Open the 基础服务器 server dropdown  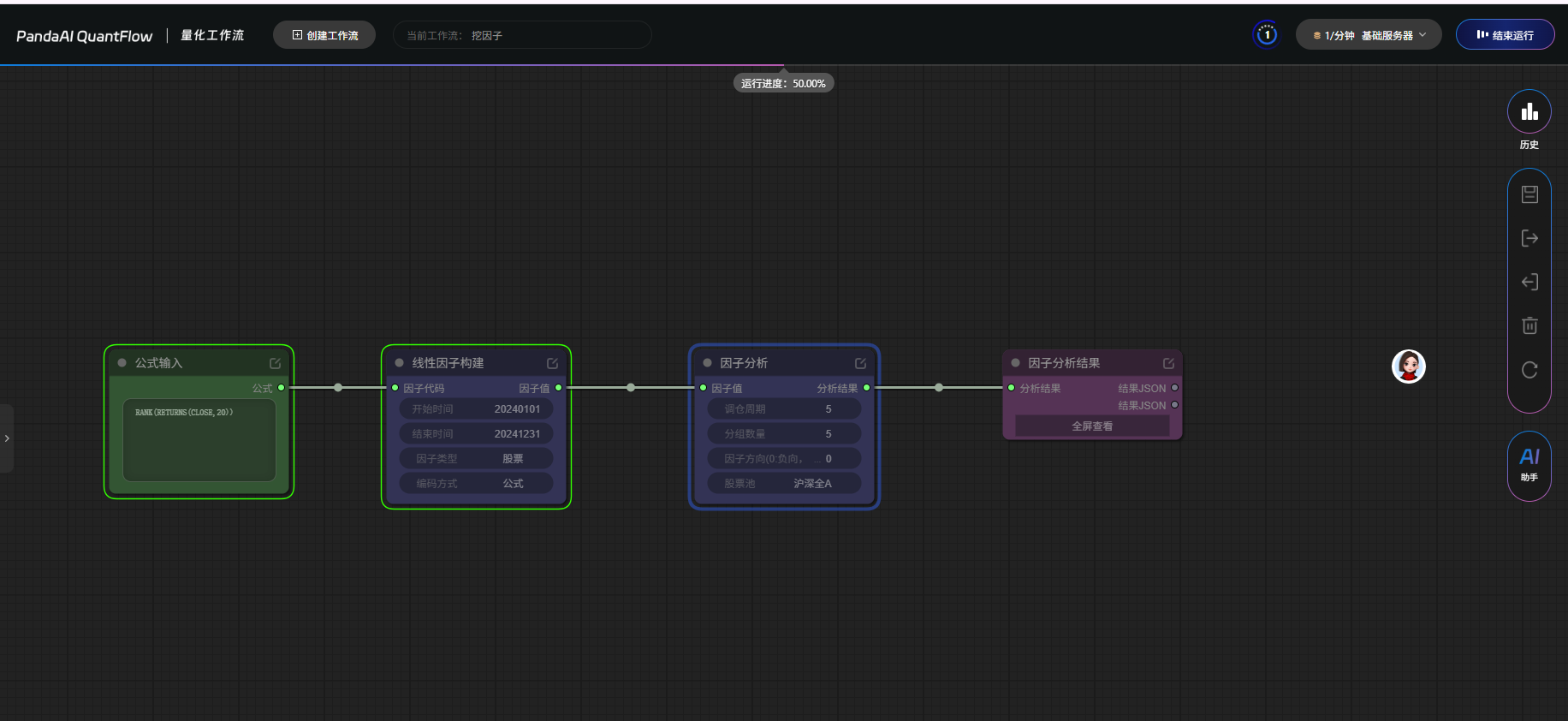(1368, 35)
